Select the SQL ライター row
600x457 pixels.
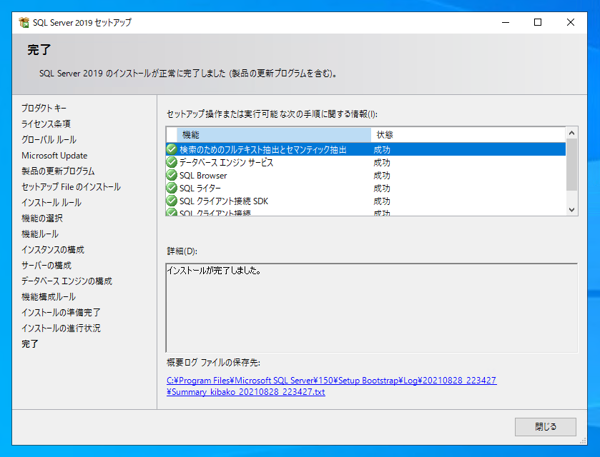click(366, 188)
